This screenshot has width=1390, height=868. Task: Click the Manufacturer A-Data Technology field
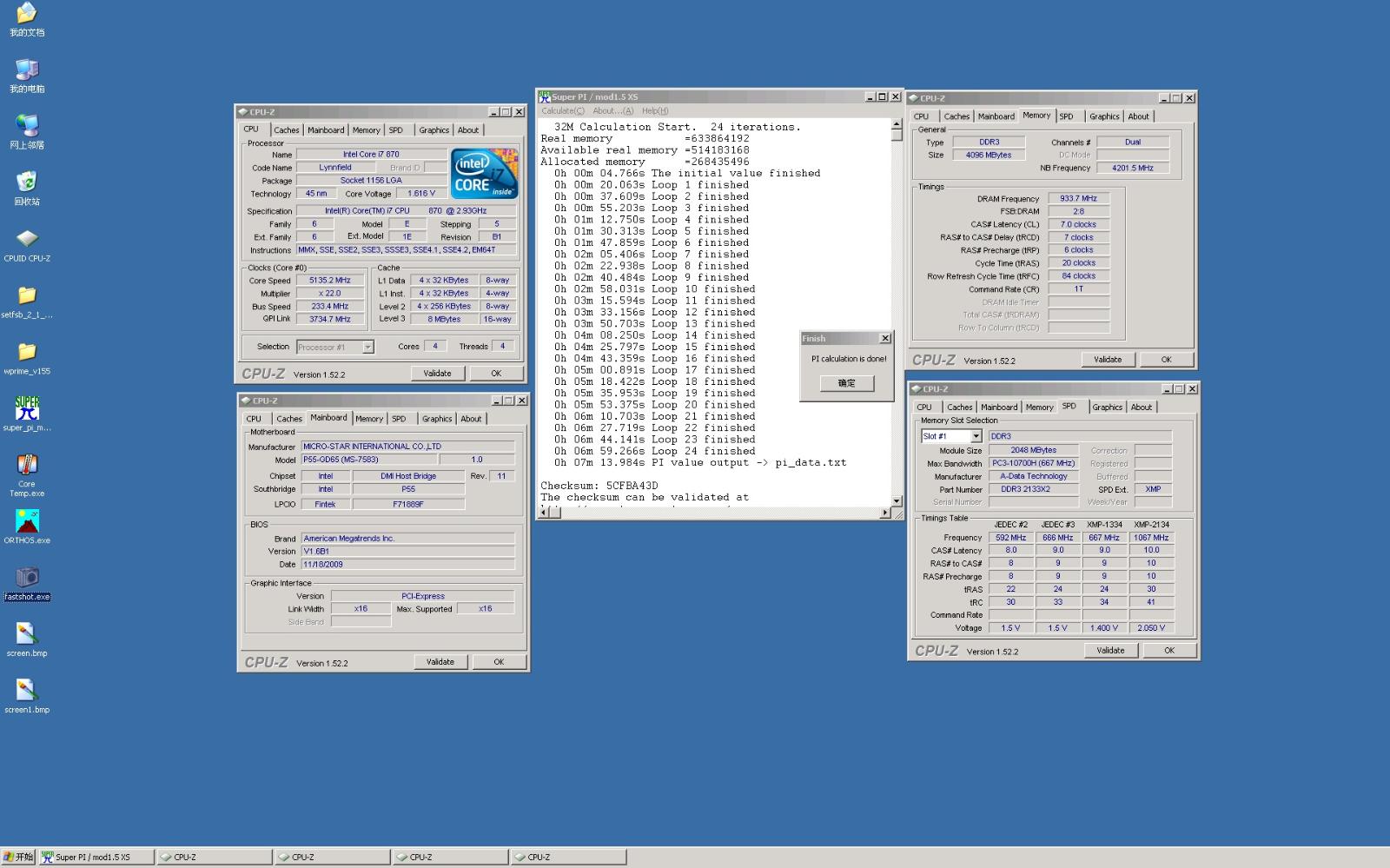point(1034,477)
